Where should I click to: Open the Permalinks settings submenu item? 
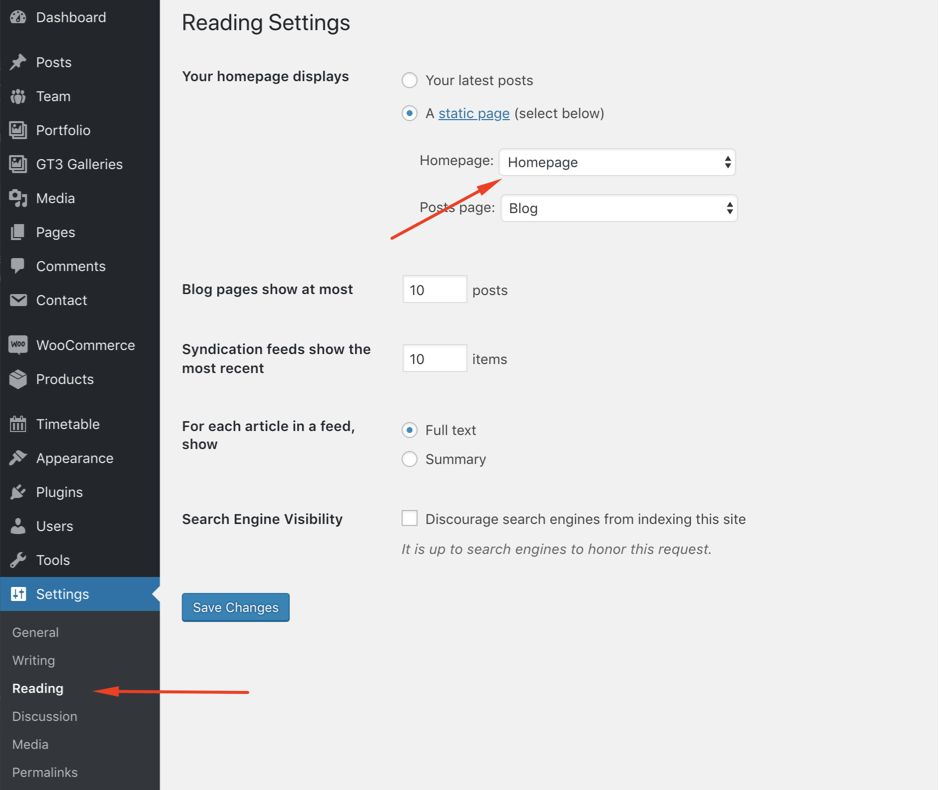pos(45,772)
